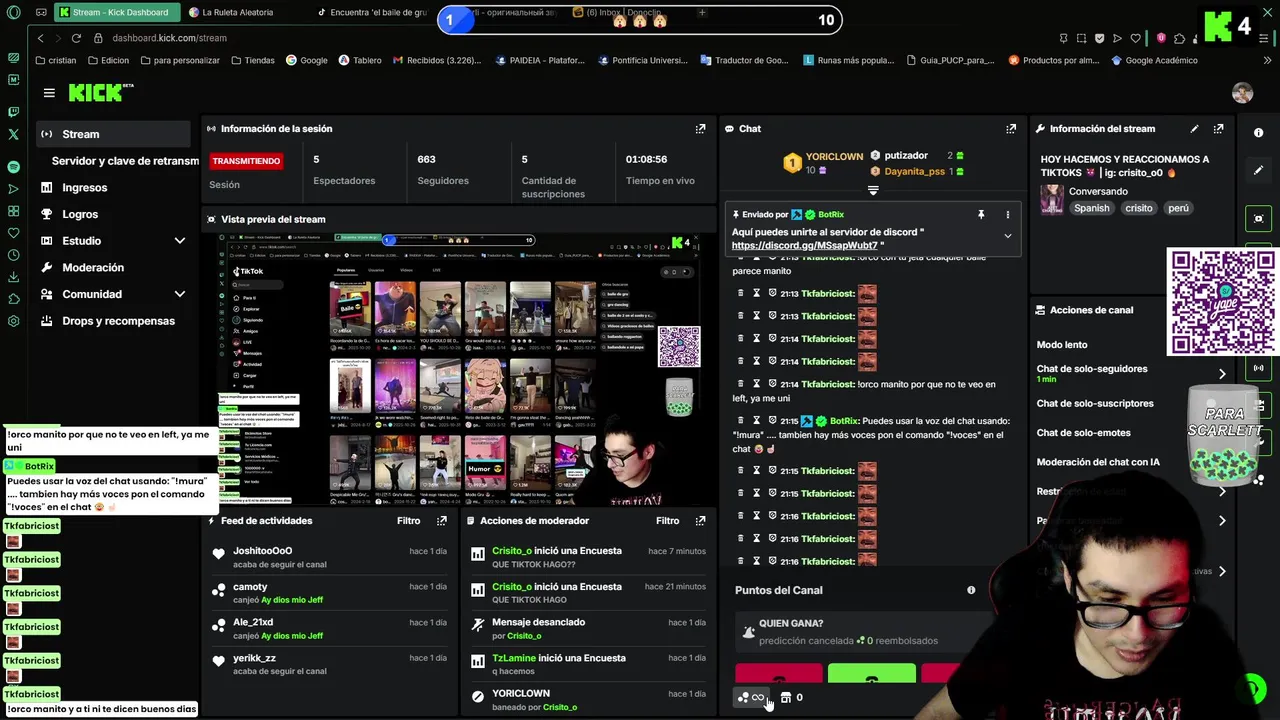Open the Tiendas bookmark folder
This screenshot has height=720, width=1280.
point(252,60)
